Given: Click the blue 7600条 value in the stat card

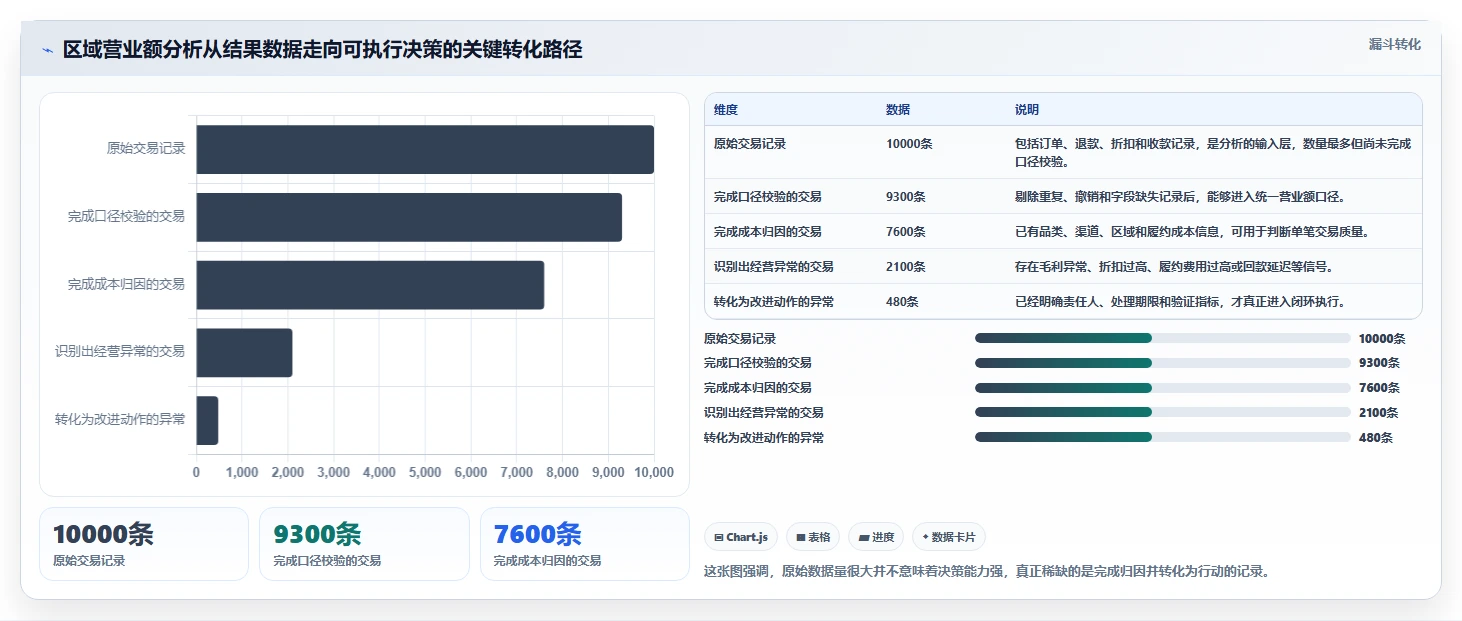Looking at the screenshot, I should [538, 535].
